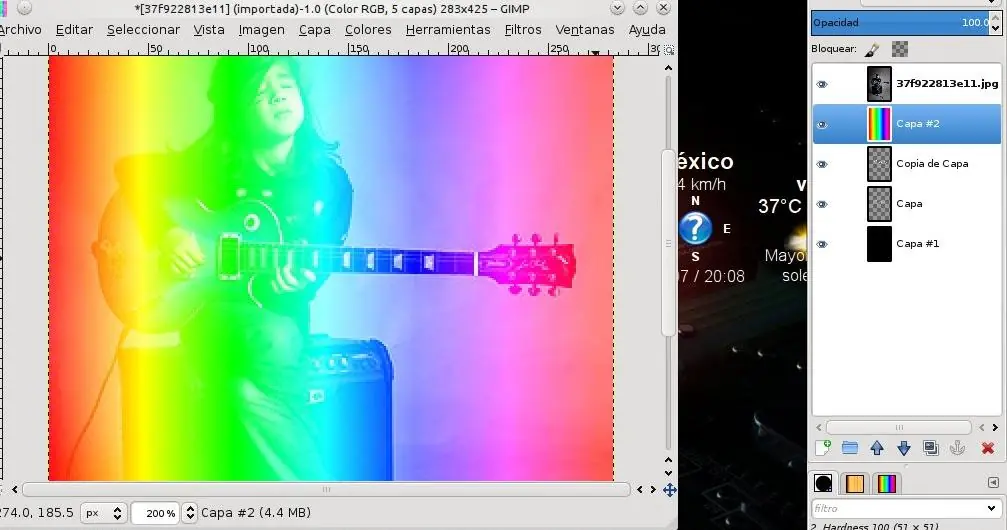Viewport: 1007px width, 530px height.
Task: Click the black thumbnail of Capa #1
Action: click(x=879, y=243)
